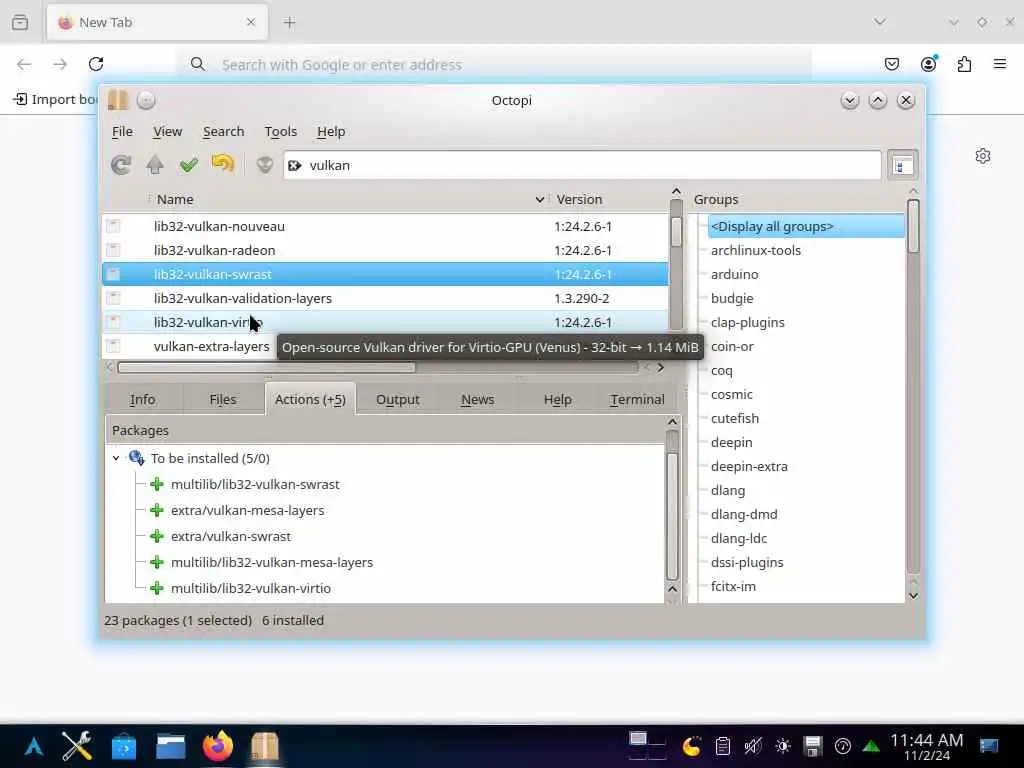
Task: Click the globe icon next to To be installed
Action: [136, 458]
